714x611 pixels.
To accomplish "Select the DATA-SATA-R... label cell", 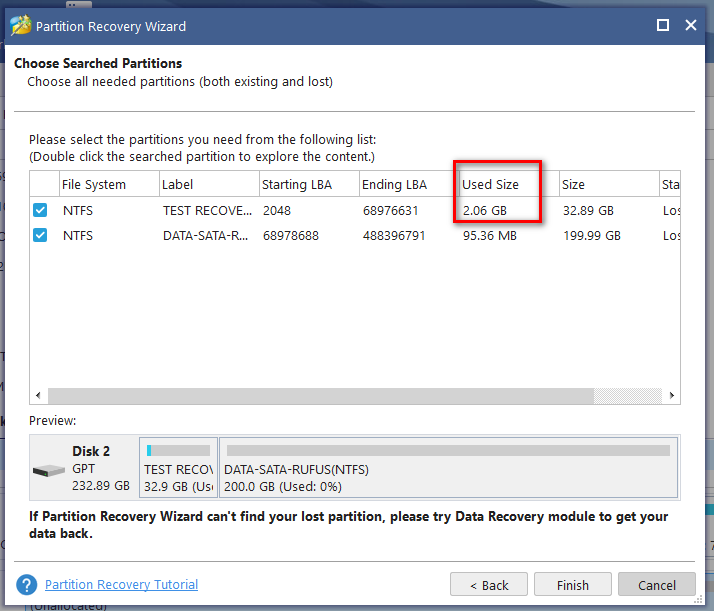I will (205, 235).
